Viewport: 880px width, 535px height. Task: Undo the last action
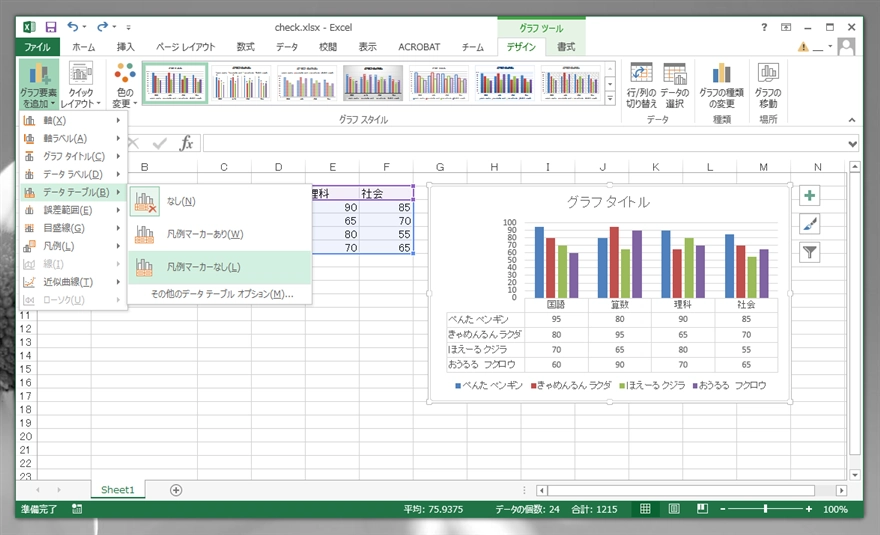pos(73,26)
